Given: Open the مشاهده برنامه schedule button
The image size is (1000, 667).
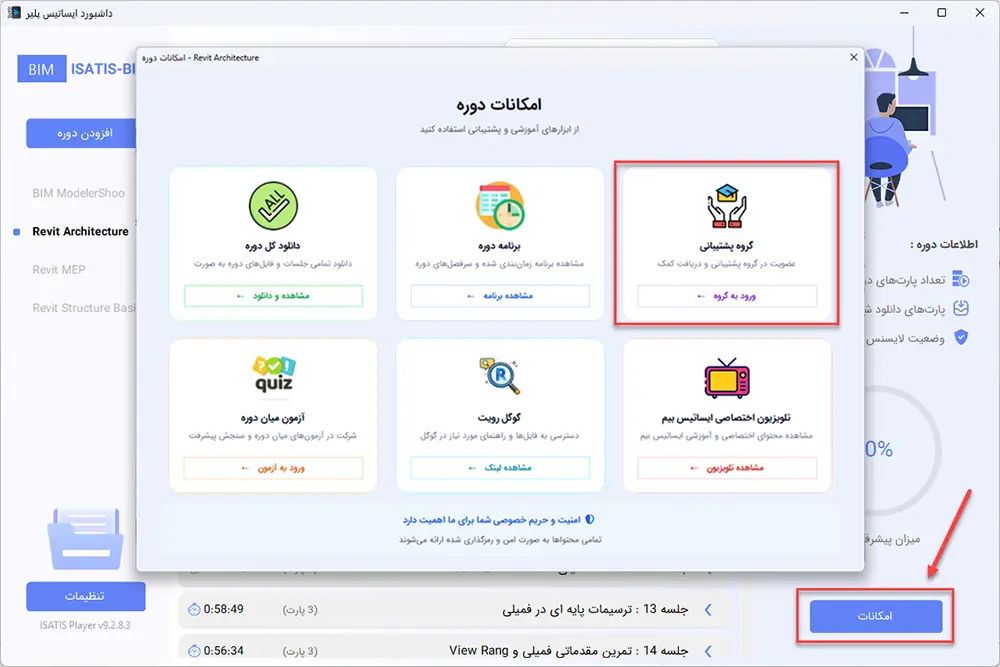Looking at the screenshot, I should [500, 296].
